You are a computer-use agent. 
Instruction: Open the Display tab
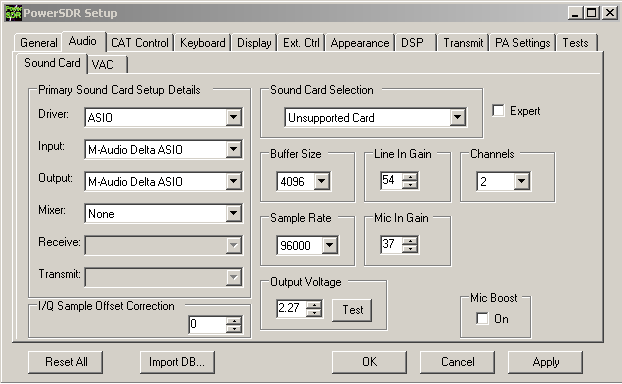254,43
